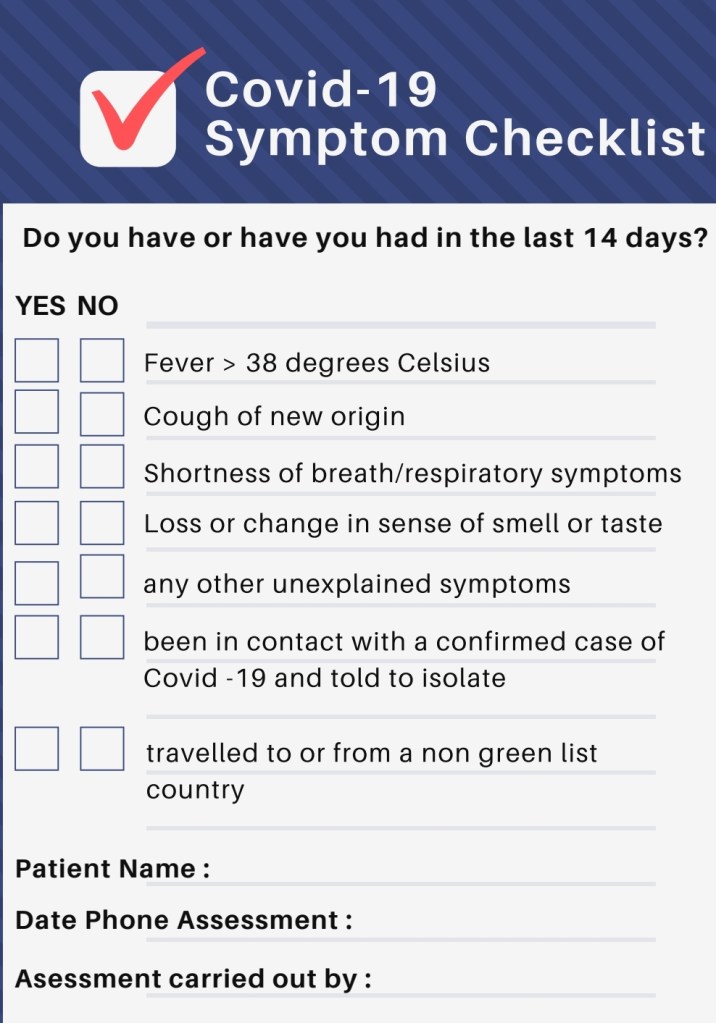Mark YES for travelled to non green country
Image resolution: width=716 pixels, height=1023 pixels.
[37, 749]
